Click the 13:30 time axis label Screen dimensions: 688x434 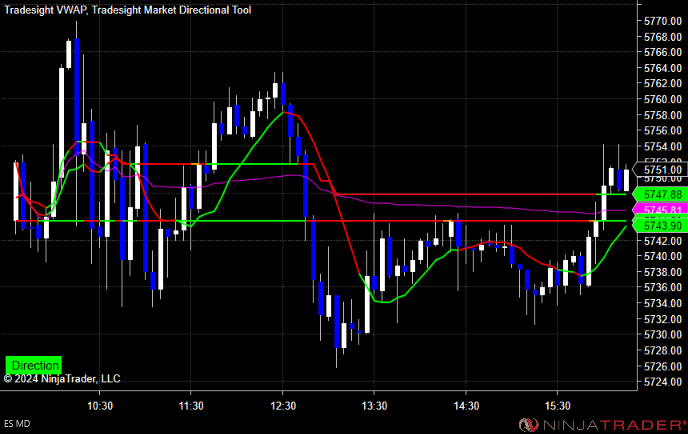374,406
